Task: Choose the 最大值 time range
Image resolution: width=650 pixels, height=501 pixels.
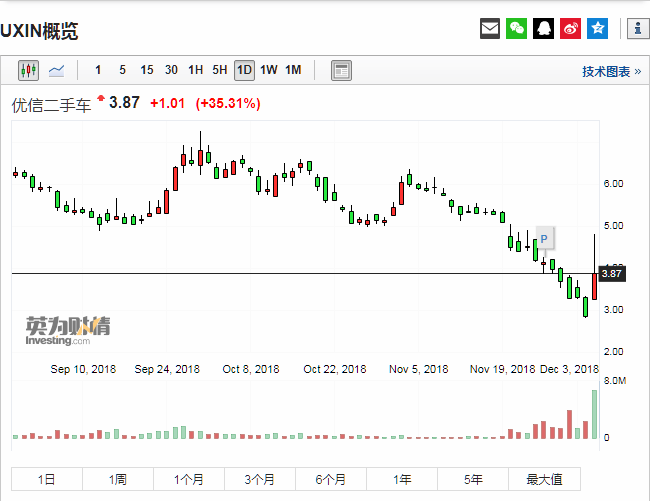Action: (544, 479)
